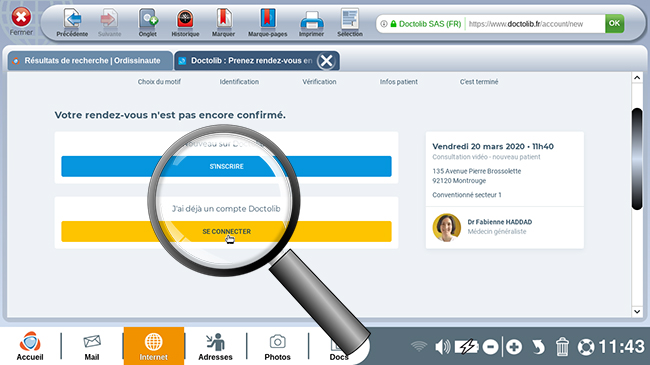
Task: Open a new tab with Onglet icon
Action: click(148, 23)
